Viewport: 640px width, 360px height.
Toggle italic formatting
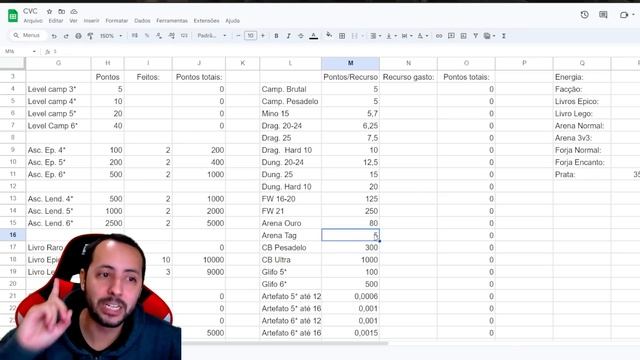pos(289,36)
